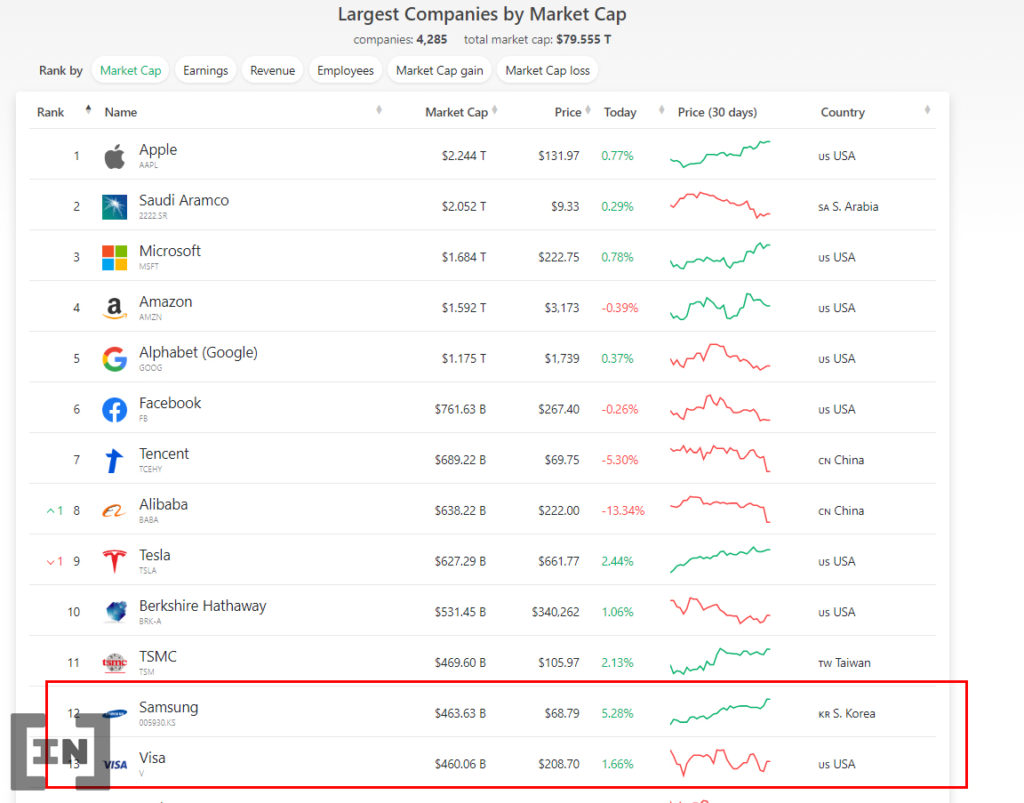
Task: Sort by Price column header arrow
Action: [588, 110]
